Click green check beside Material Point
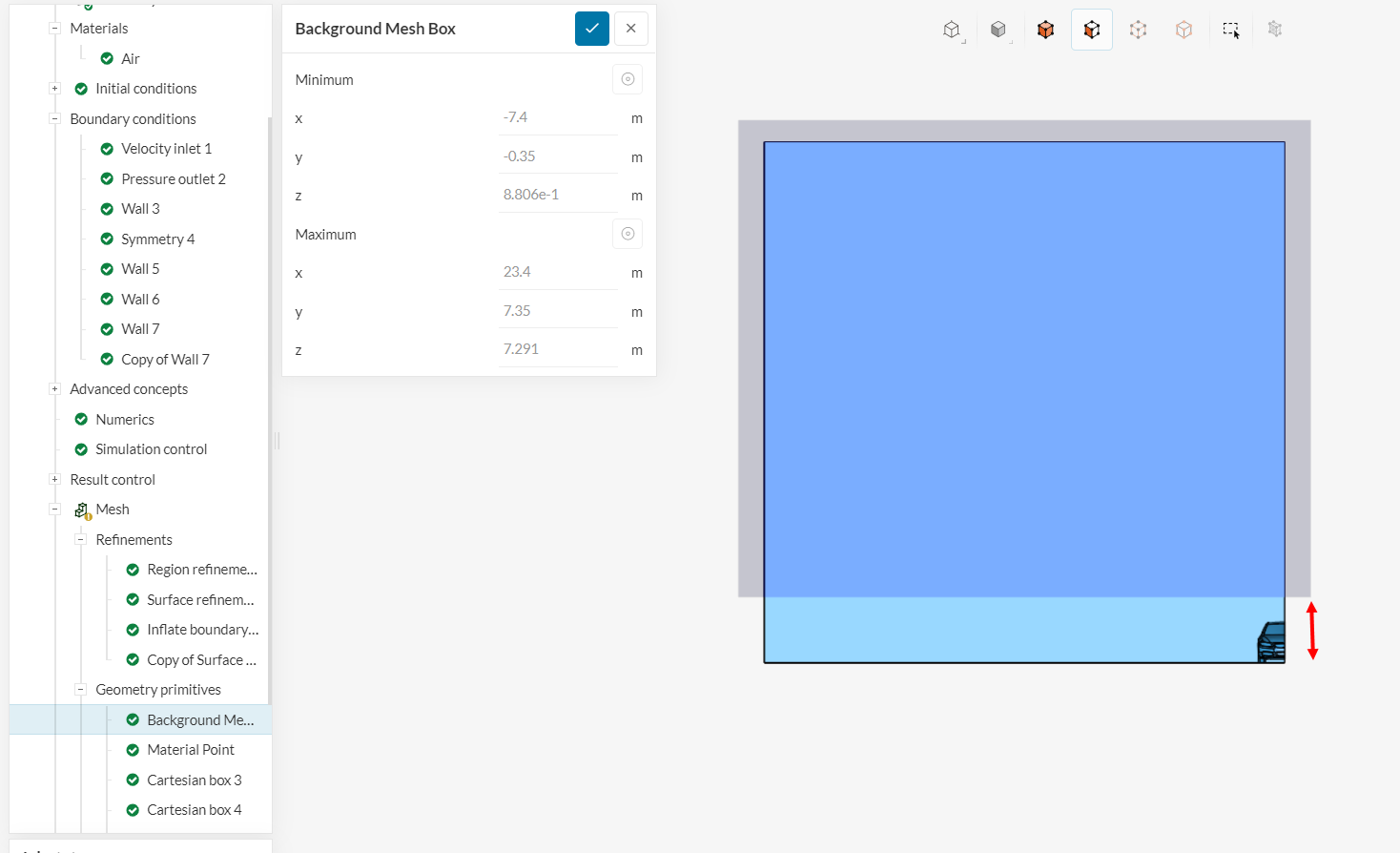1400x853 pixels. [x=133, y=750]
